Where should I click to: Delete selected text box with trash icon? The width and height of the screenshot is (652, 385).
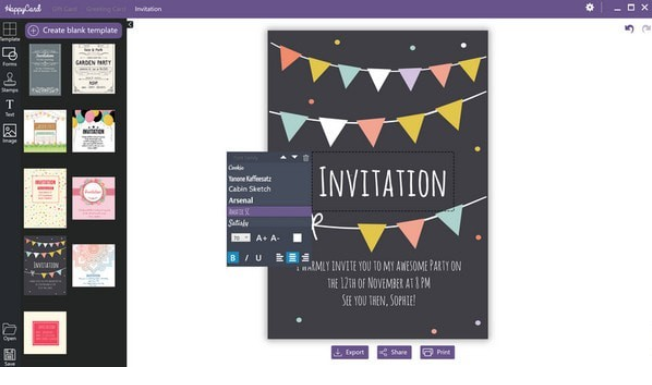(x=306, y=158)
